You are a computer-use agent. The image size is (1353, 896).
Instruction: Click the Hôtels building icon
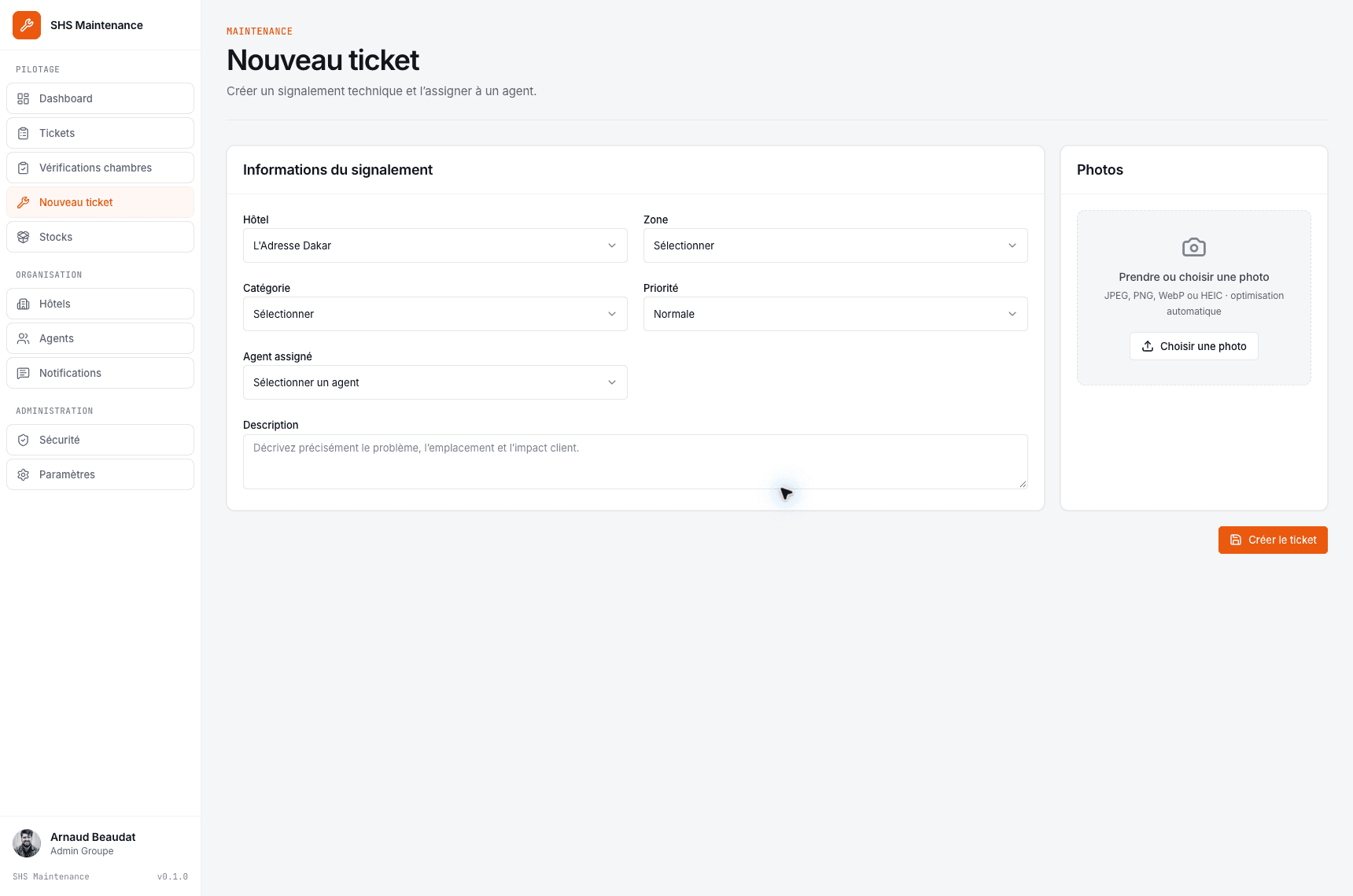click(24, 304)
